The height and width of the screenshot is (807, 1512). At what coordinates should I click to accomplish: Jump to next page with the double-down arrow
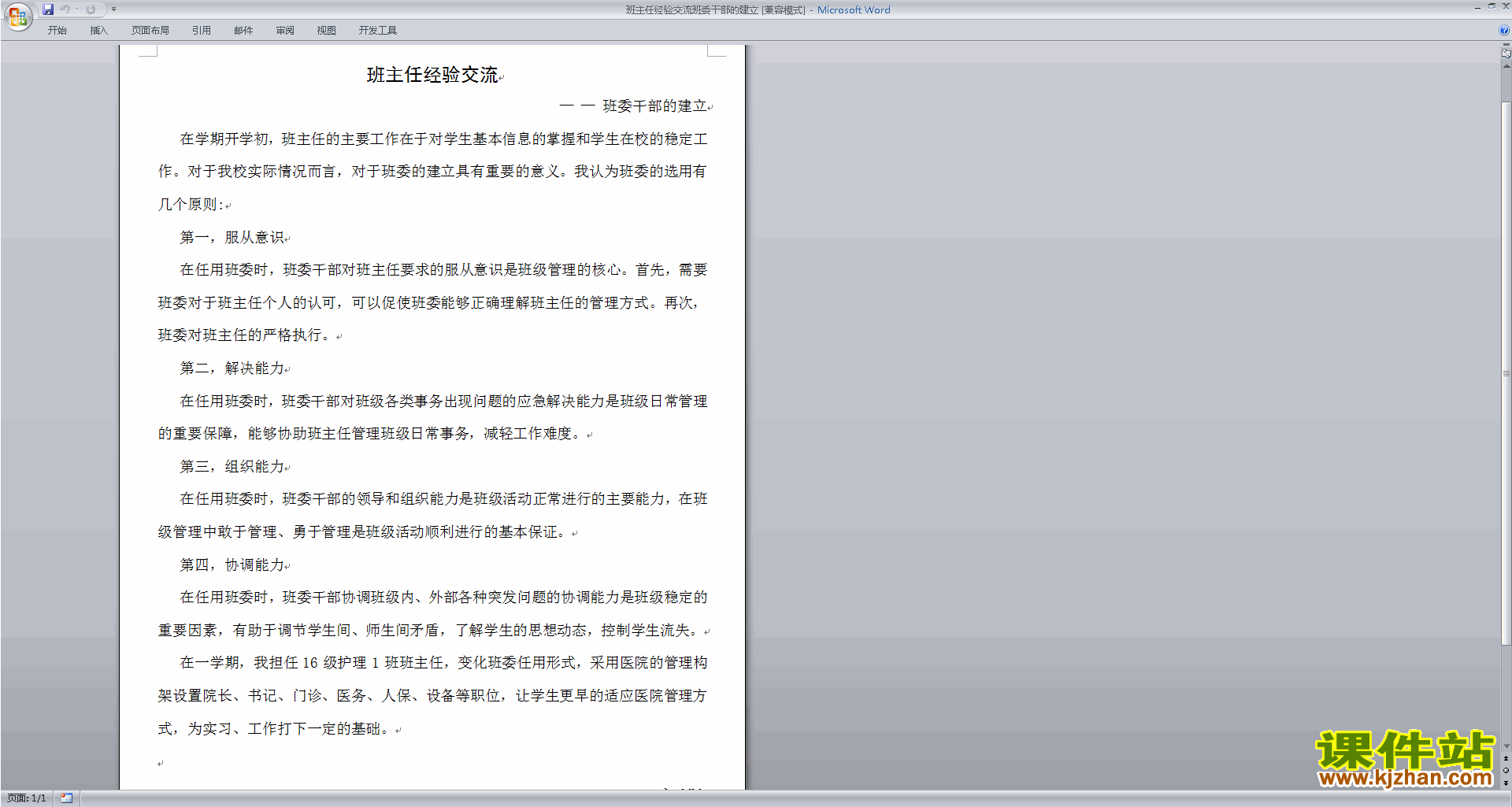1506,783
